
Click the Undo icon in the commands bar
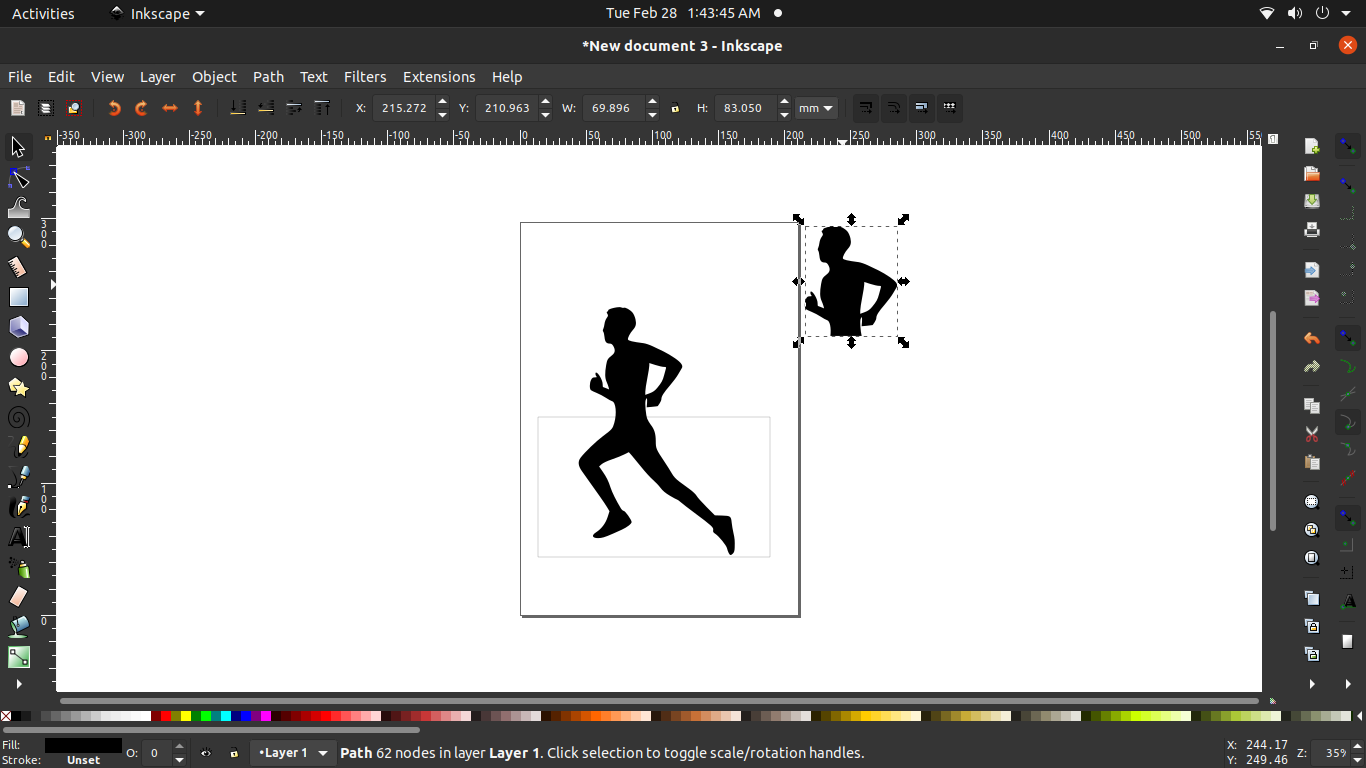pos(1311,338)
